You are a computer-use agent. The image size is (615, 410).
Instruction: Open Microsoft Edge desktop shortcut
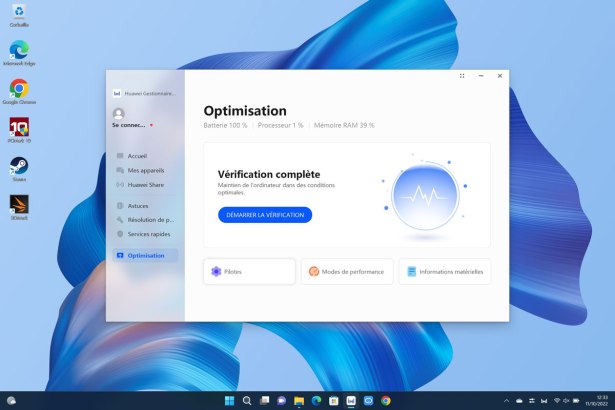pyautogui.click(x=19, y=53)
